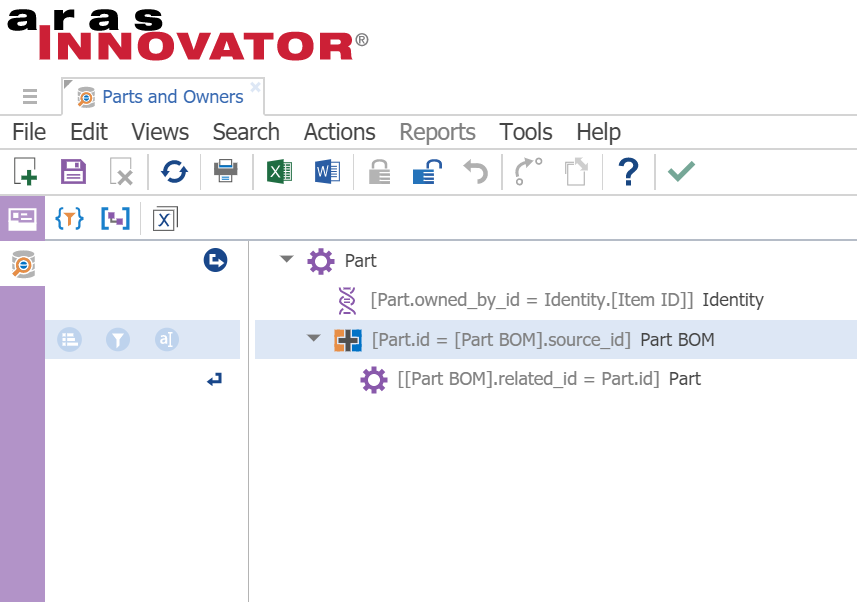The width and height of the screenshot is (857, 602).
Task: Export to Excel from the toolbar
Action: pyautogui.click(x=279, y=172)
